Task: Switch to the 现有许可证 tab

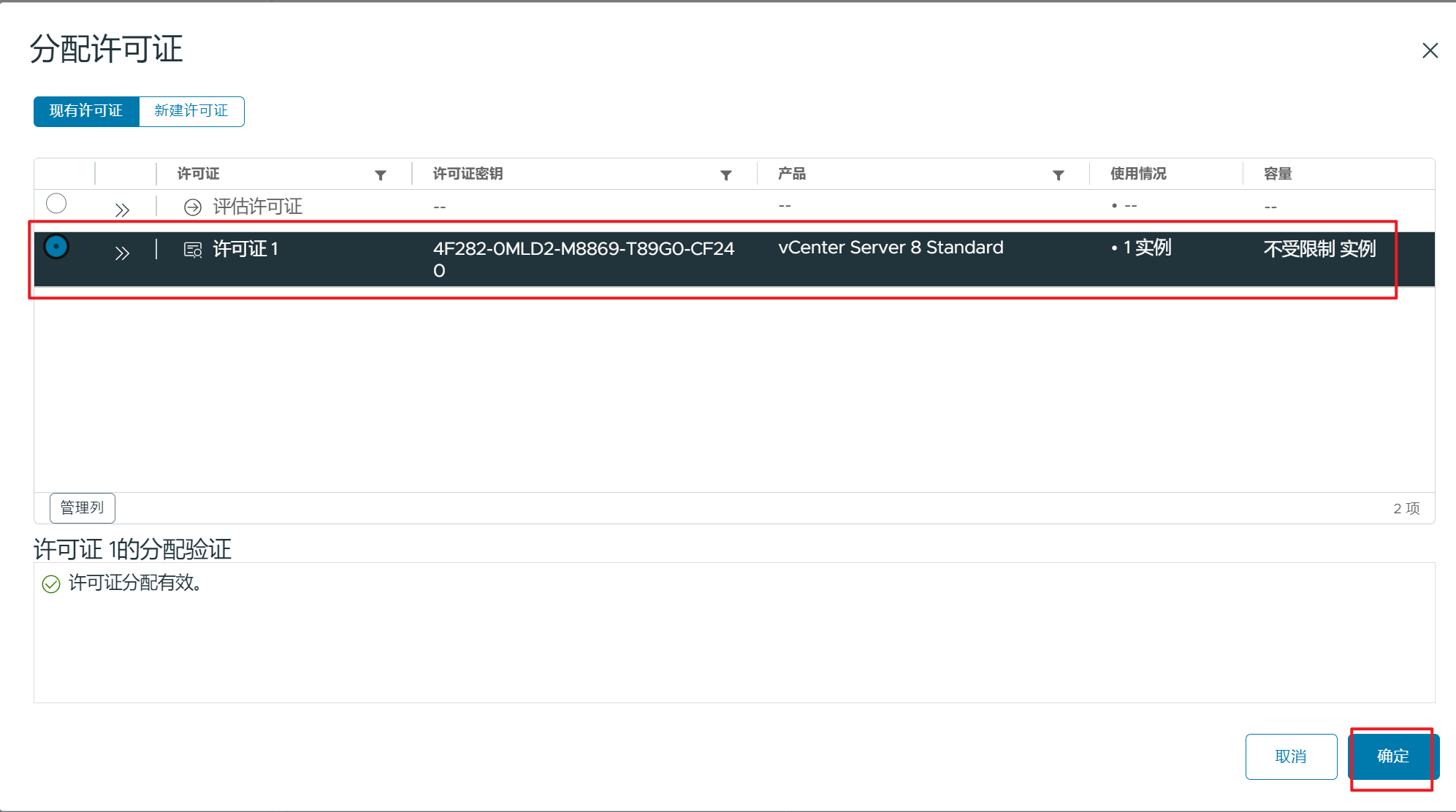Action: point(86,111)
